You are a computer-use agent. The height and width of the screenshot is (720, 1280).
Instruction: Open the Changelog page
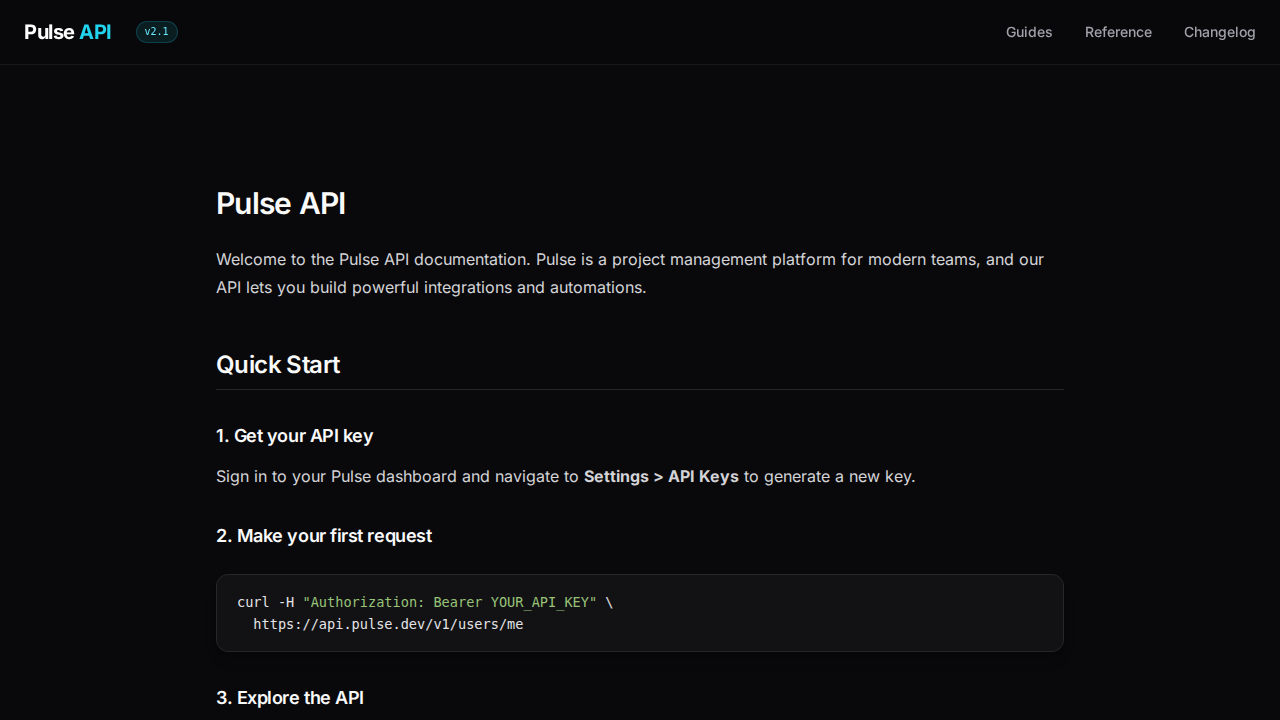[x=1219, y=32]
